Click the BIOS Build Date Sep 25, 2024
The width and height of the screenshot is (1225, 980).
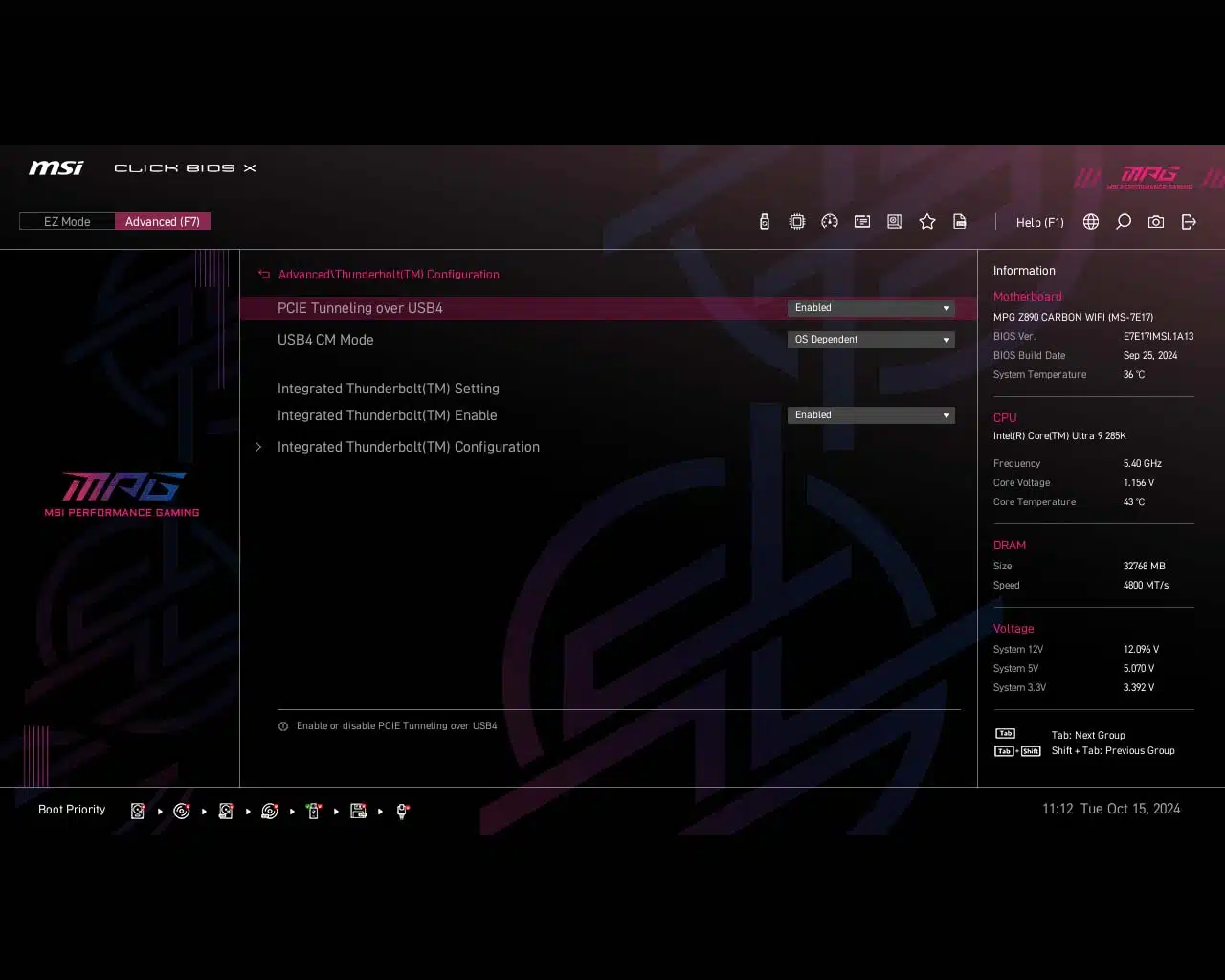click(1150, 356)
